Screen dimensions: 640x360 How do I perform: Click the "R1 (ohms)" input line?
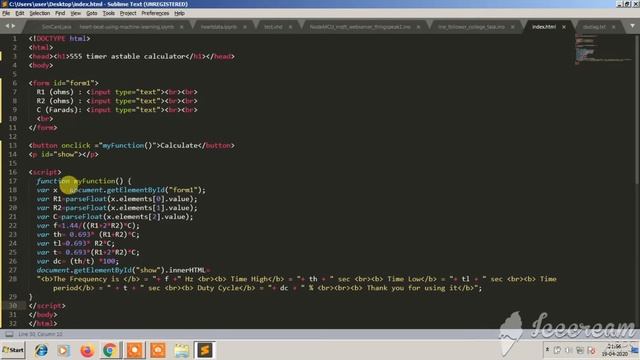coord(117,92)
